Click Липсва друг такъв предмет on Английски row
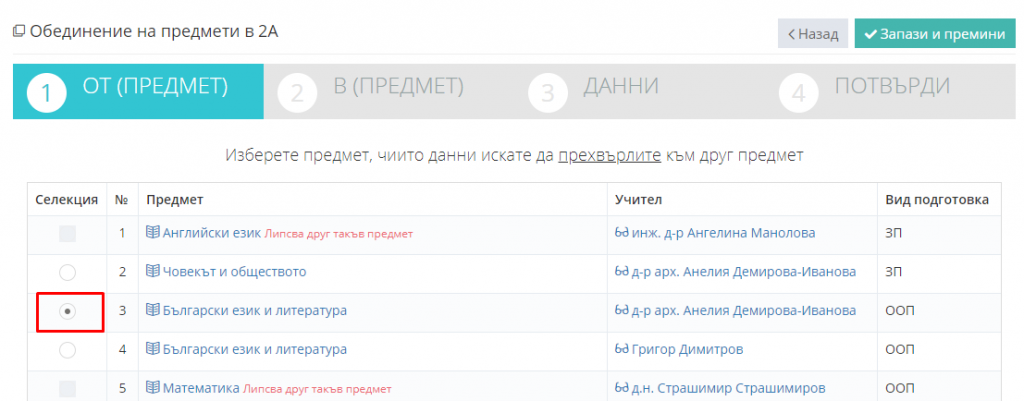1024x401 pixels. click(338, 234)
